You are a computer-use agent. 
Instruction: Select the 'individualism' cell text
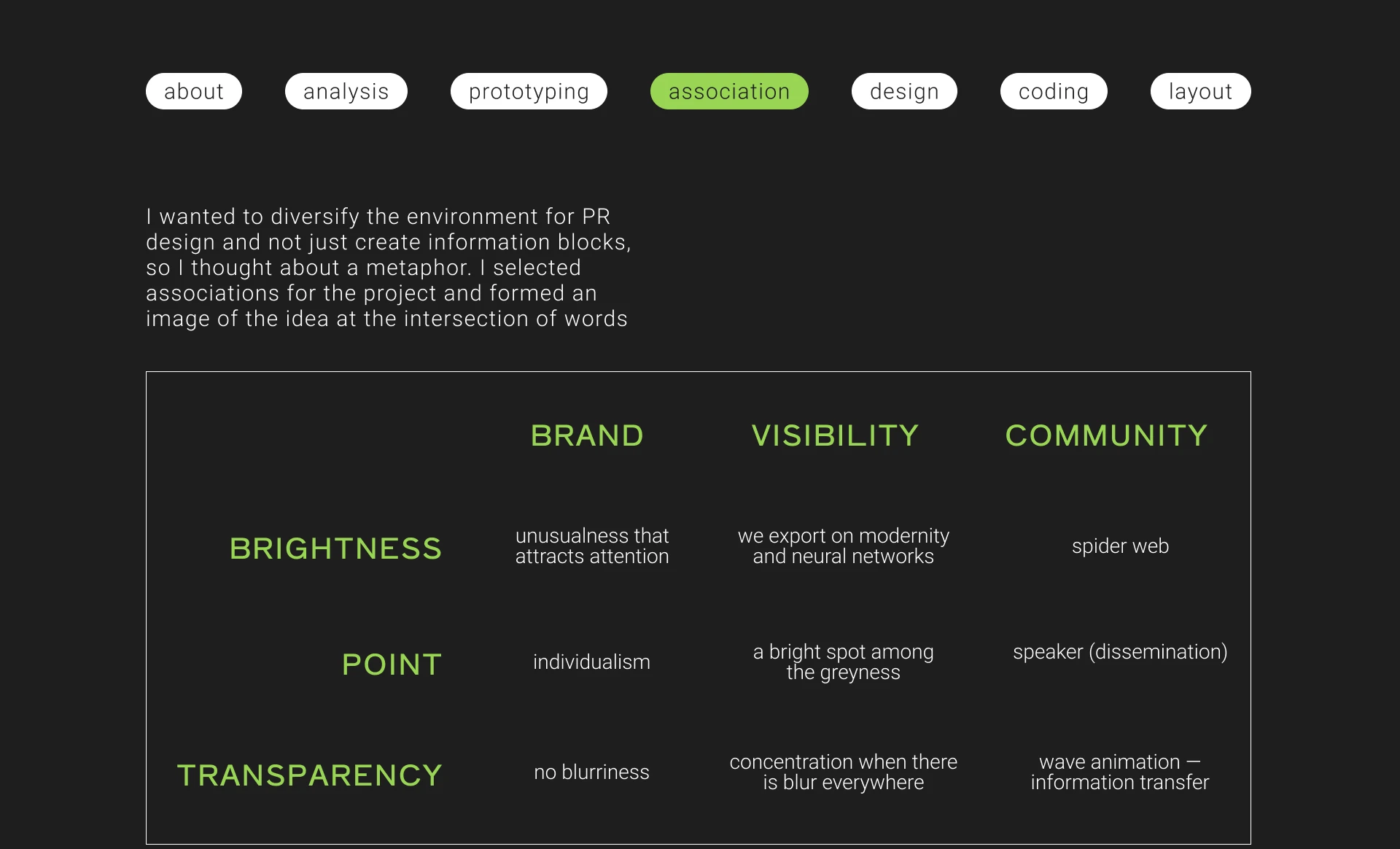[591, 662]
